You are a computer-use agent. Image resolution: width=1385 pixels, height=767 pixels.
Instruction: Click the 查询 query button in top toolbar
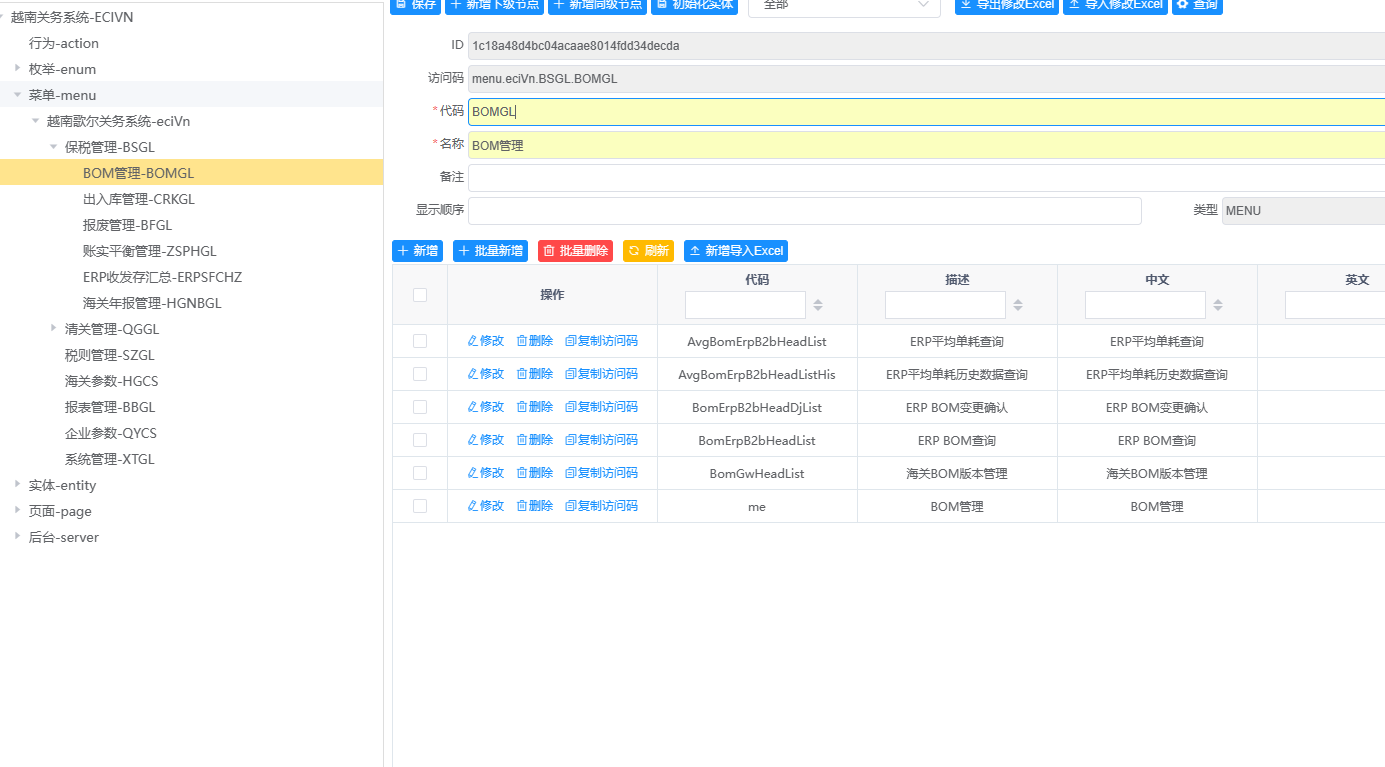pyautogui.click(x=1197, y=5)
